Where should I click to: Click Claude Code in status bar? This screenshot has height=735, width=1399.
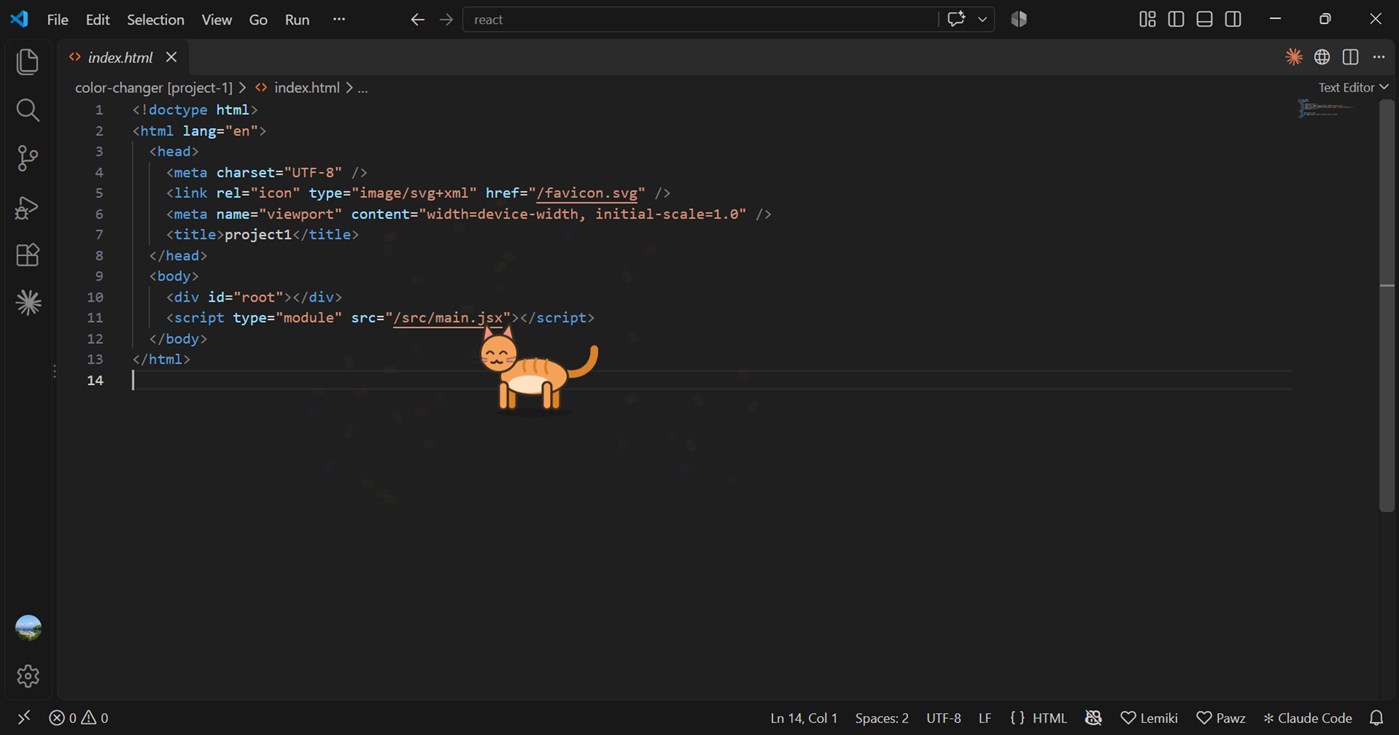pyautogui.click(x=1307, y=718)
